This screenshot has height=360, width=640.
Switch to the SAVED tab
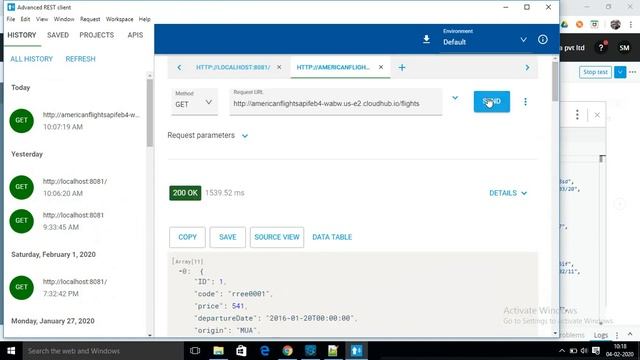[58, 35]
